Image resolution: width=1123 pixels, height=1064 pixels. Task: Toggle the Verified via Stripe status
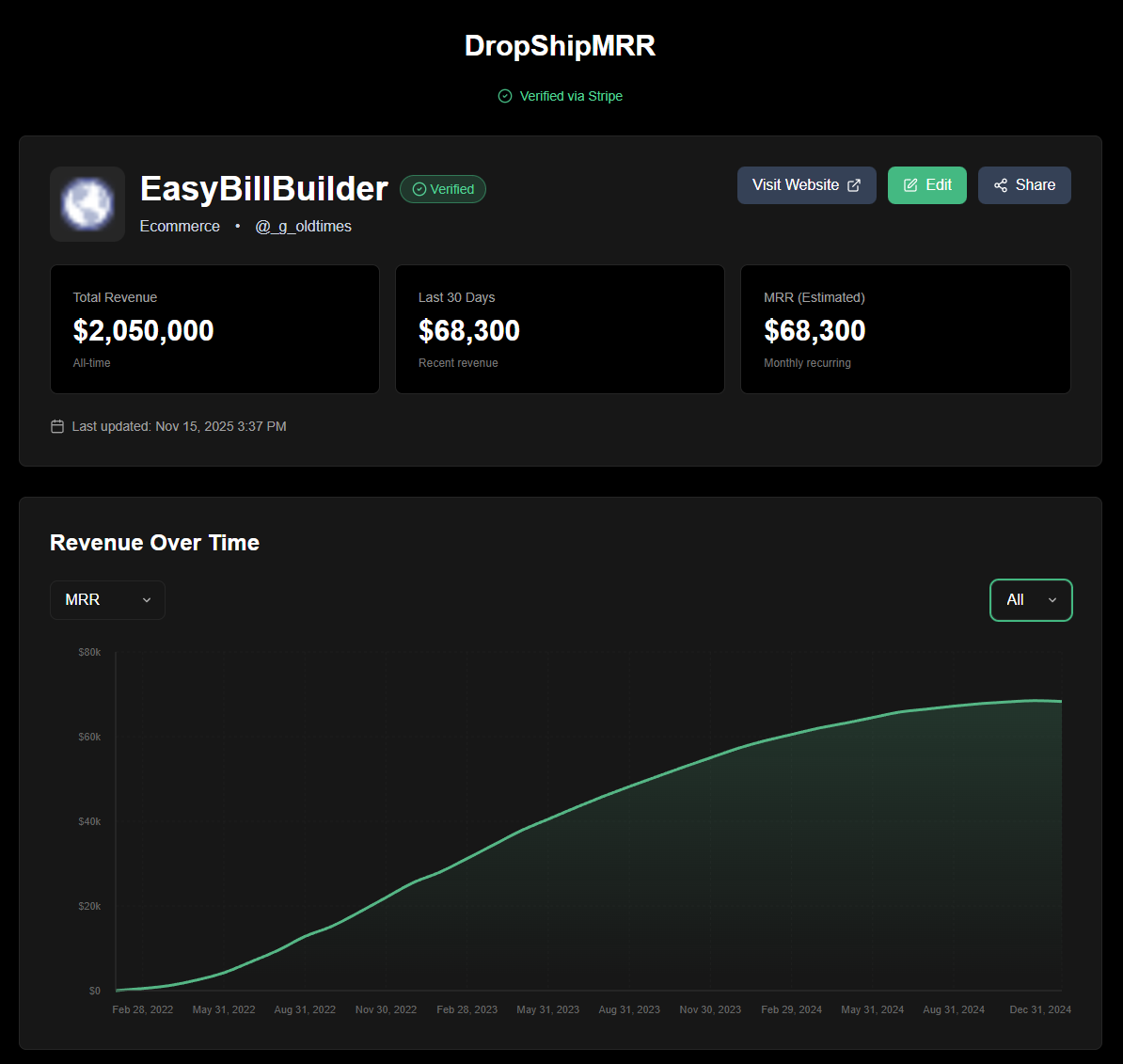(x=560, y=95)
